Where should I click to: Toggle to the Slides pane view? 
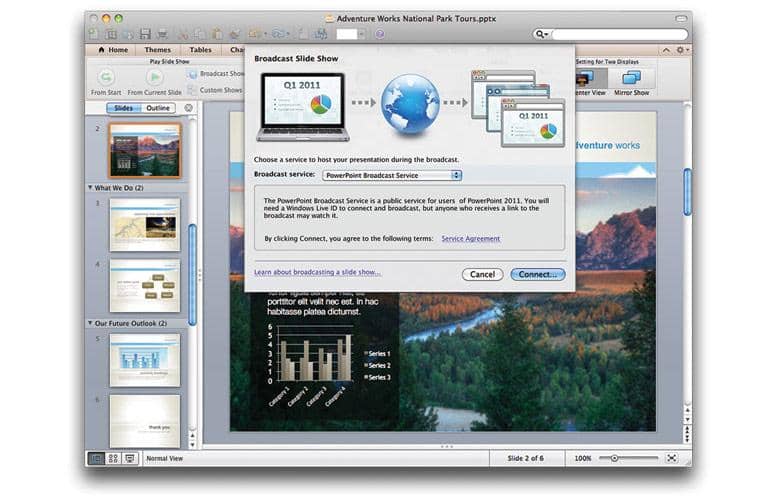tap(124, 108)
